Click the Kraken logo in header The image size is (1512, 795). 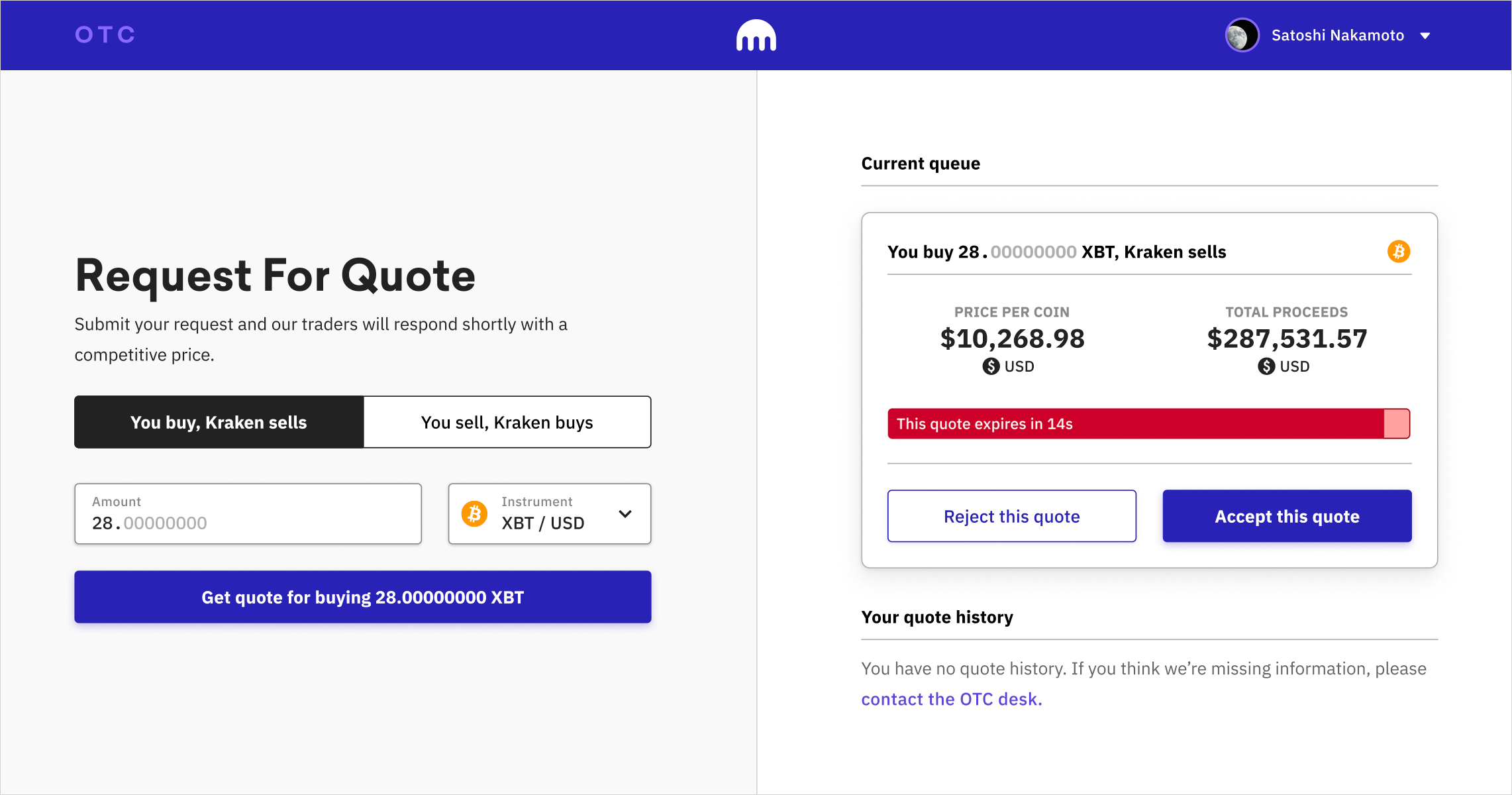(756, 35)
